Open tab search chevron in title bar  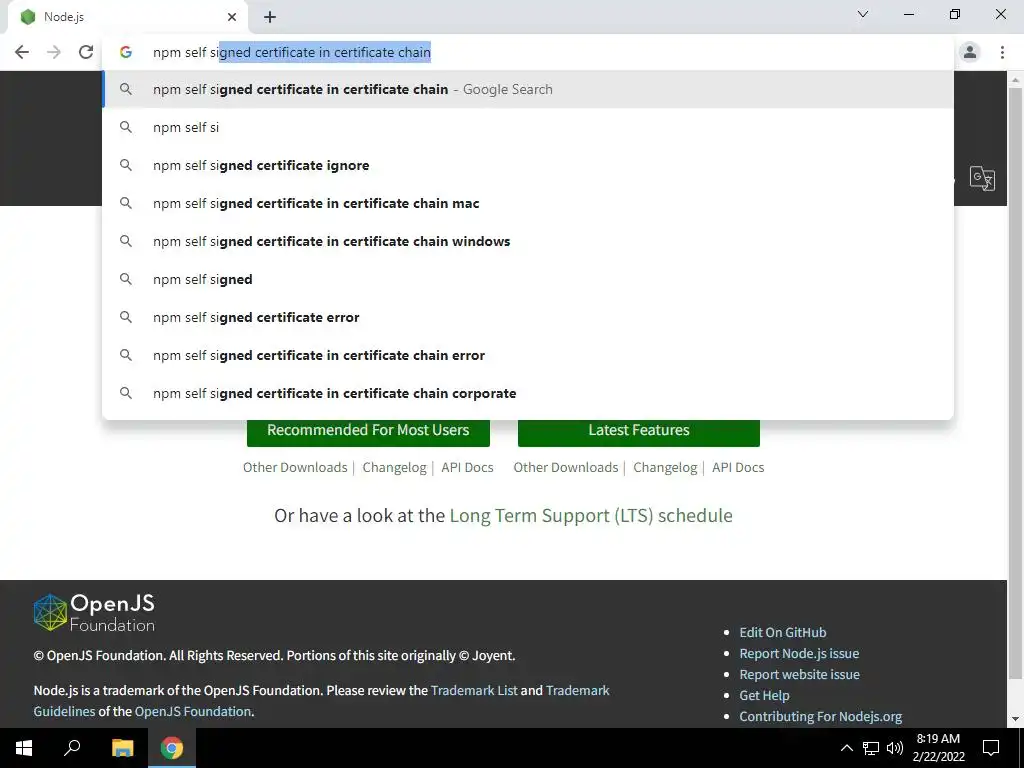point(863,14)
